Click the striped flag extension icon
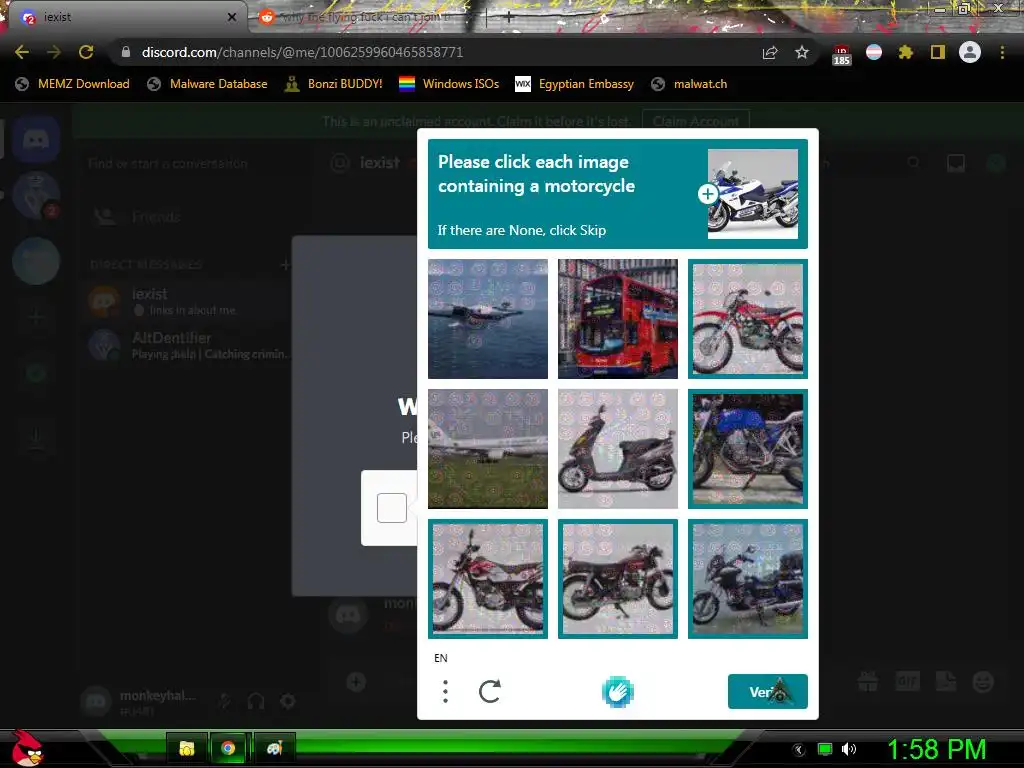Screen dimensions: 1024x768 pyautogui.click(x=874, y=52)
